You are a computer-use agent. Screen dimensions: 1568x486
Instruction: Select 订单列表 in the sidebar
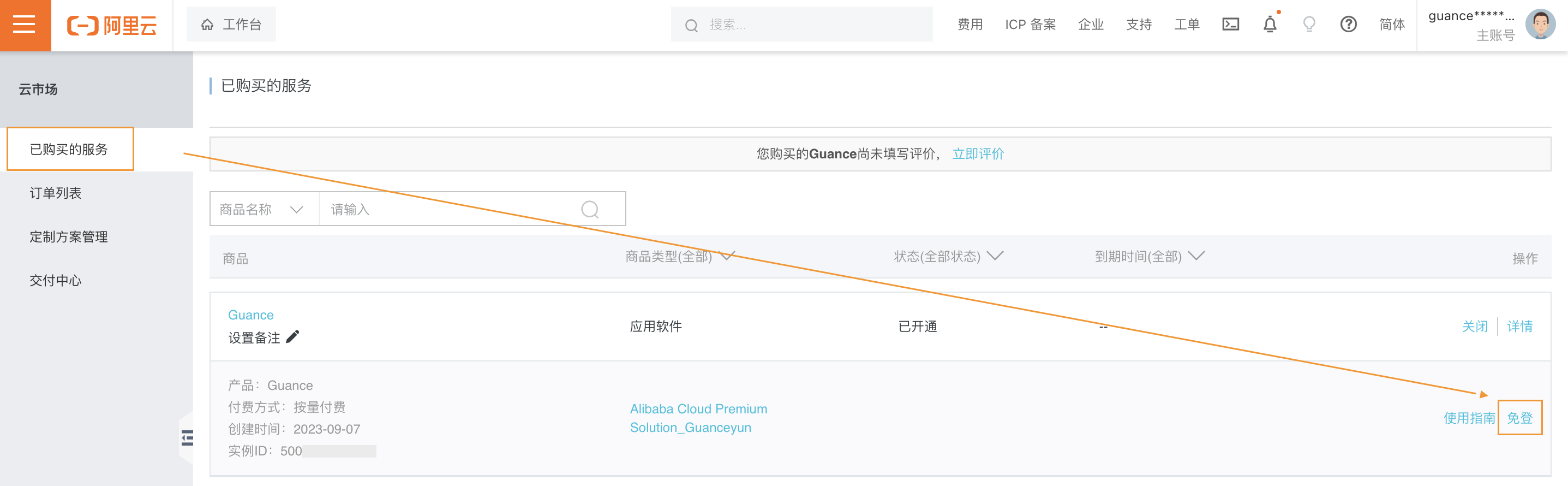[x=56, y=193]
